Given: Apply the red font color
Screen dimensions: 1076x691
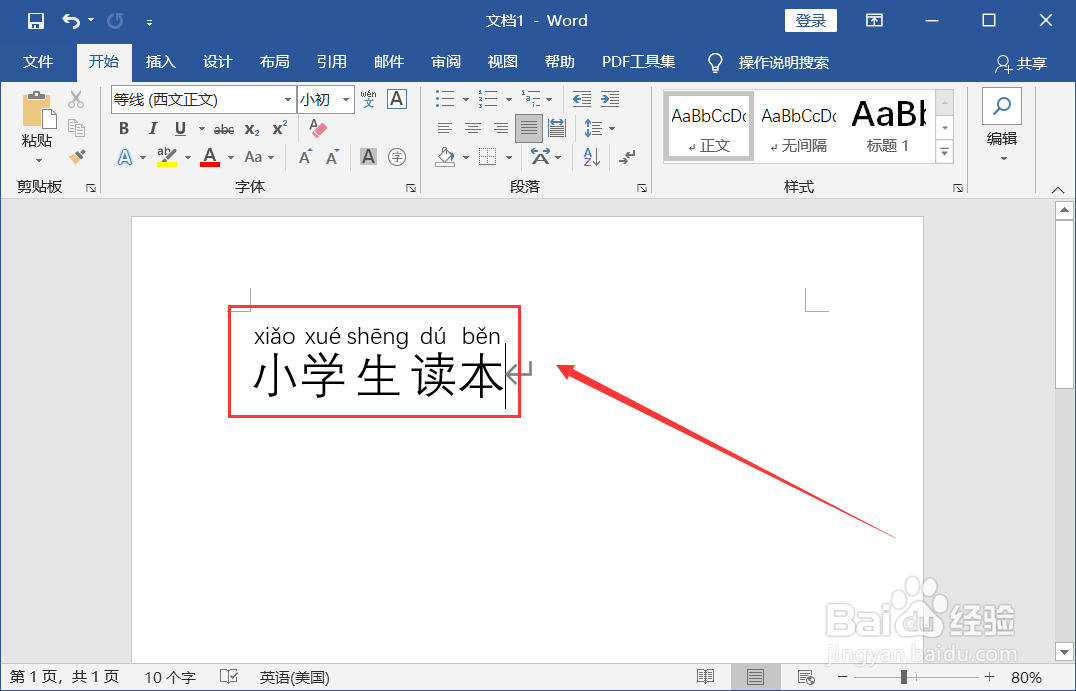Looking at the screenshot, I should pos(209,156).
